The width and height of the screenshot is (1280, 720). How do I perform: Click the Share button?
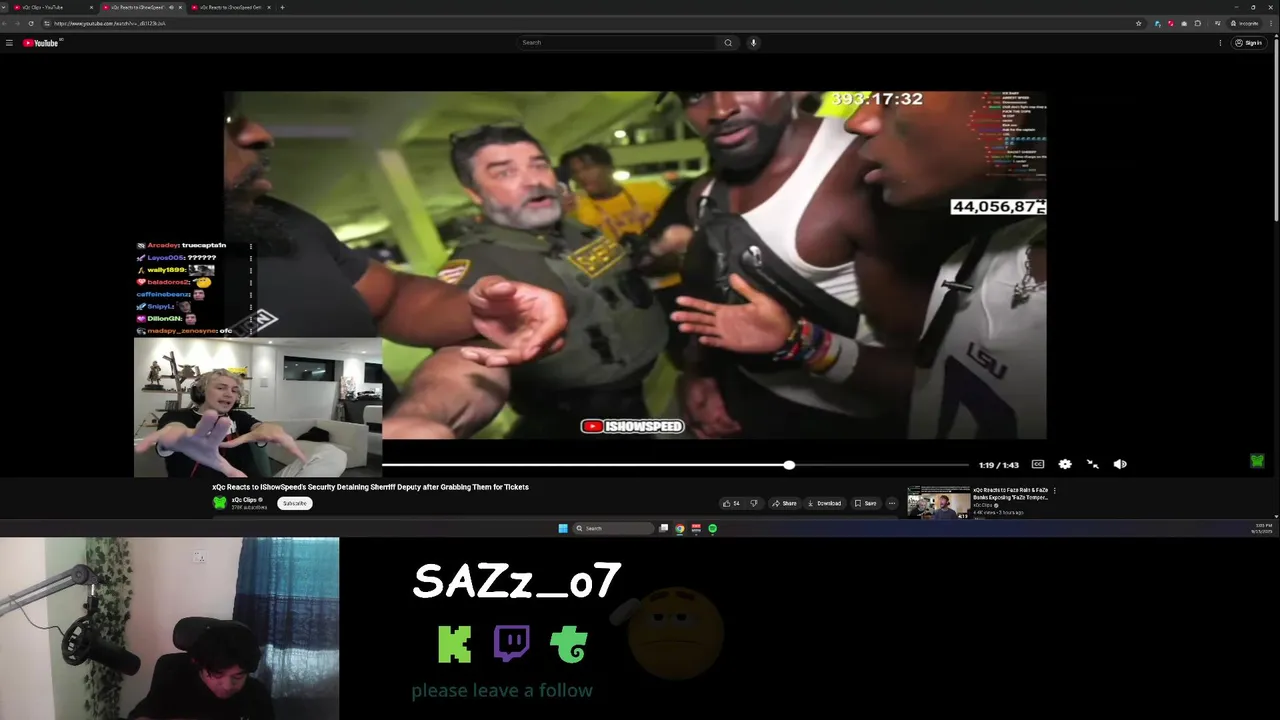coord(784,503)
